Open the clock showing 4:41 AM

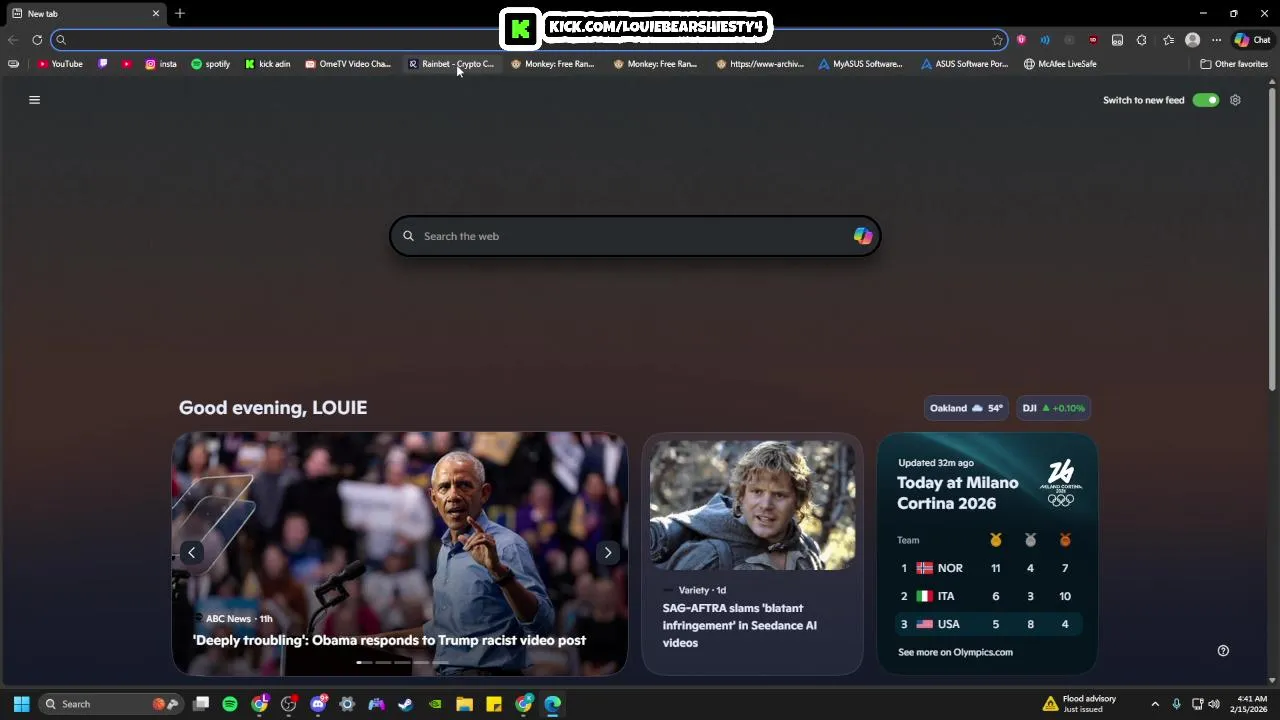(x=1251, y=704)
